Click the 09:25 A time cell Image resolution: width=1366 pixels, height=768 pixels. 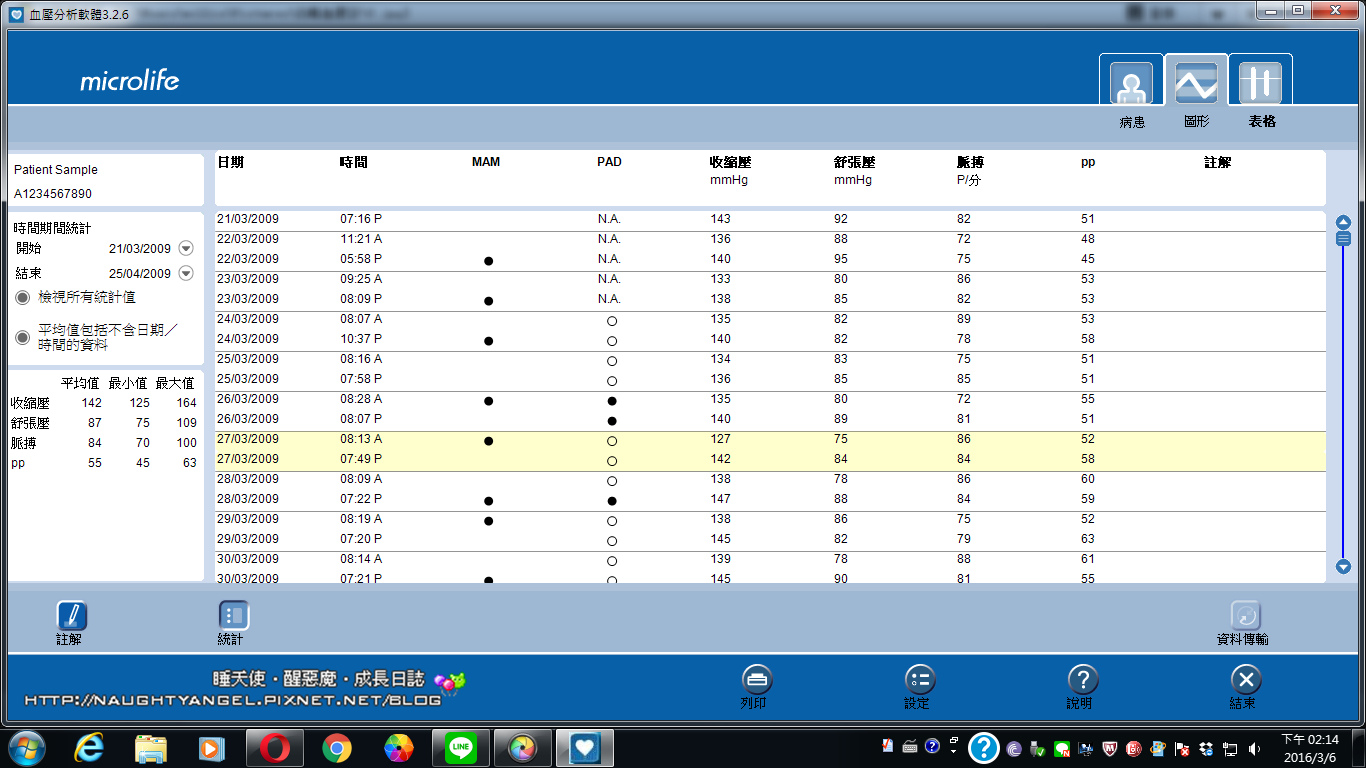(x=361, y=279)
